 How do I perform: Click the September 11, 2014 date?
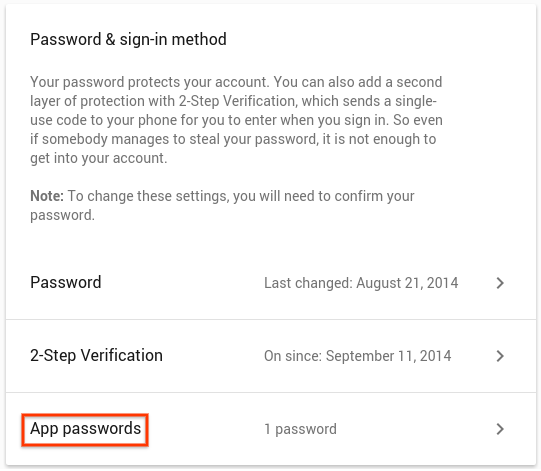388,356
